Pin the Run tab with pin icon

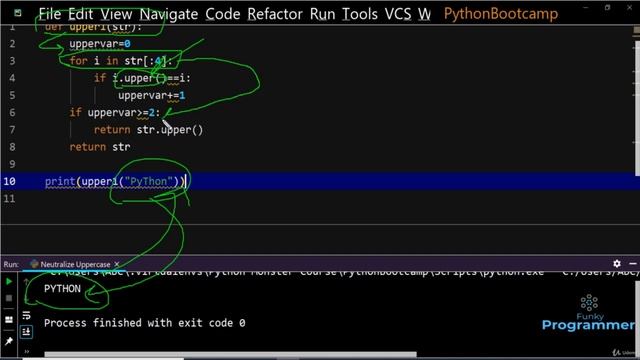coord(9,341)
